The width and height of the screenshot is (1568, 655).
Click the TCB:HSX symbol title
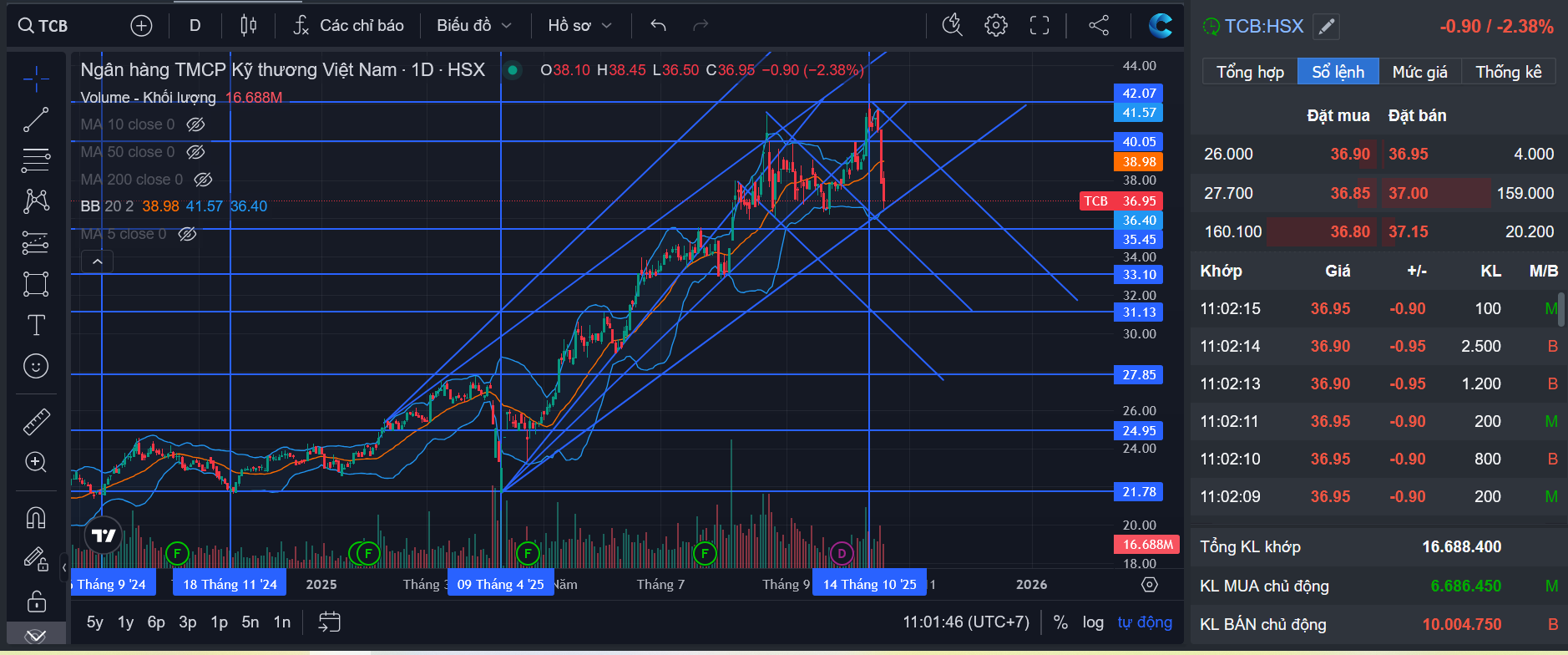pos(1264,27)
